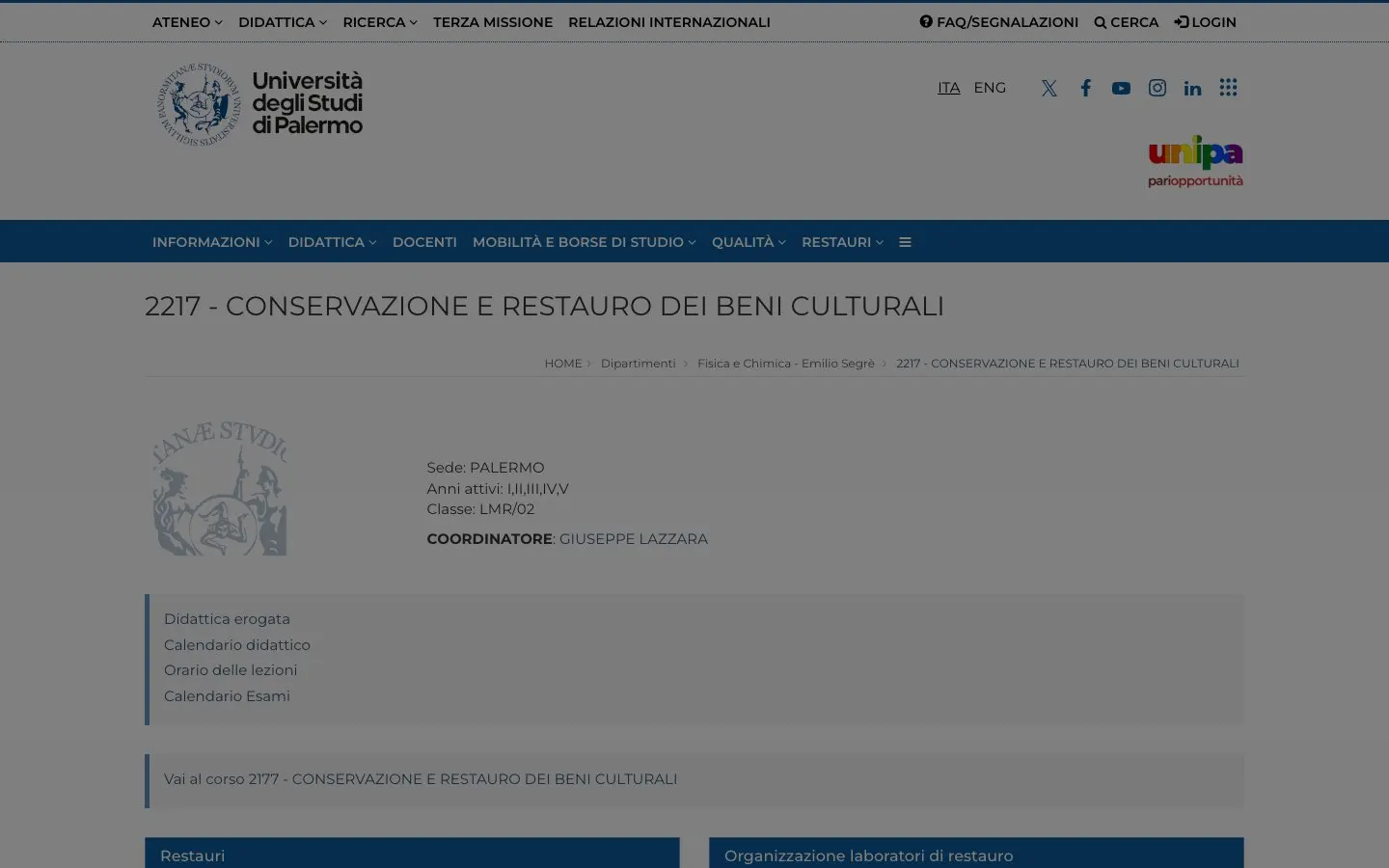Open Calendario Esami link
This screenshot has width=1389, height=868.
[x=227, y=696]
